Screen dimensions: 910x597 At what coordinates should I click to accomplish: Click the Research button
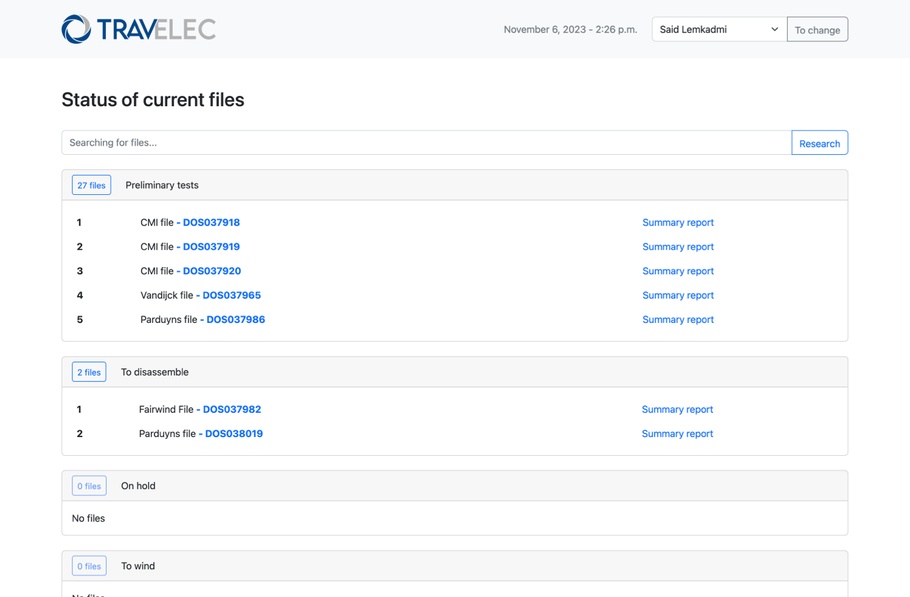[x=819, y=143]
